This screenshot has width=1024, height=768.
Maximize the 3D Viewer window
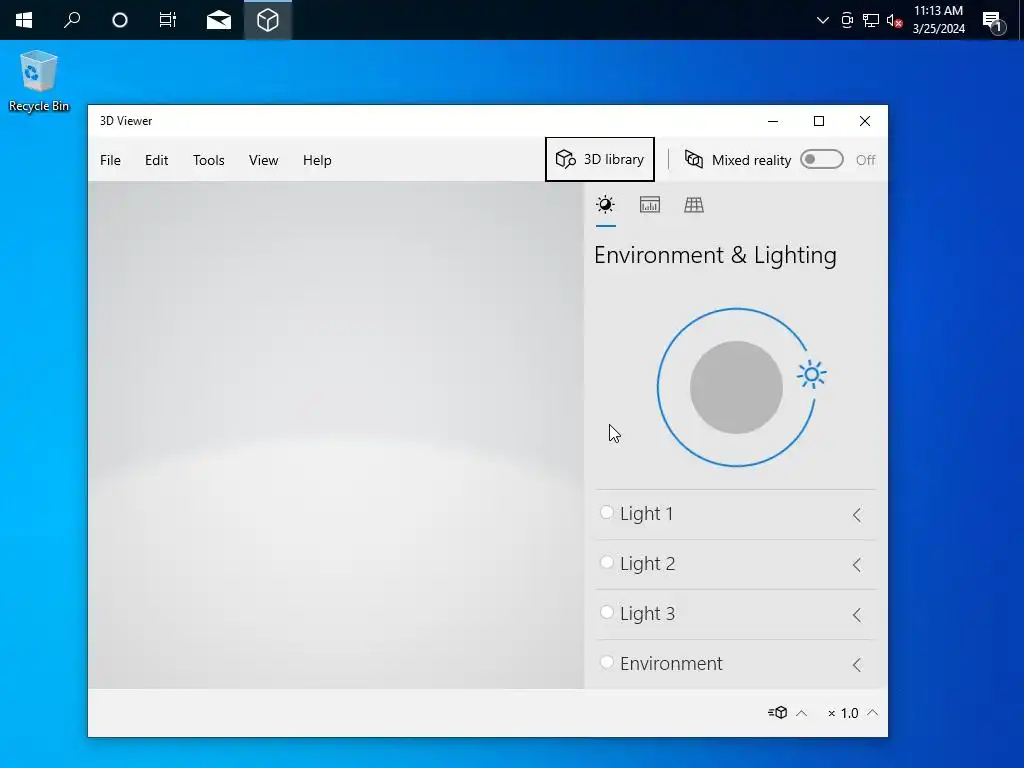[819, 121]
